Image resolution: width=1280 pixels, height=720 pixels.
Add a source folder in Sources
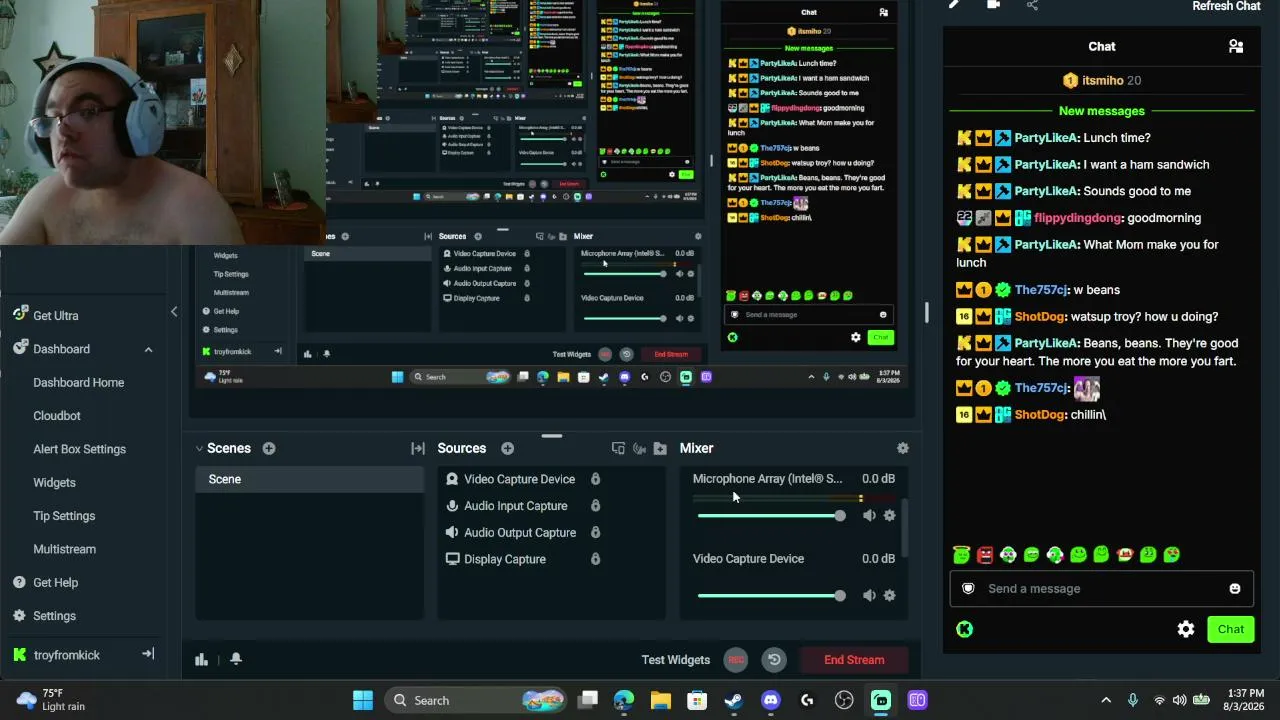[x=660, y=448]
